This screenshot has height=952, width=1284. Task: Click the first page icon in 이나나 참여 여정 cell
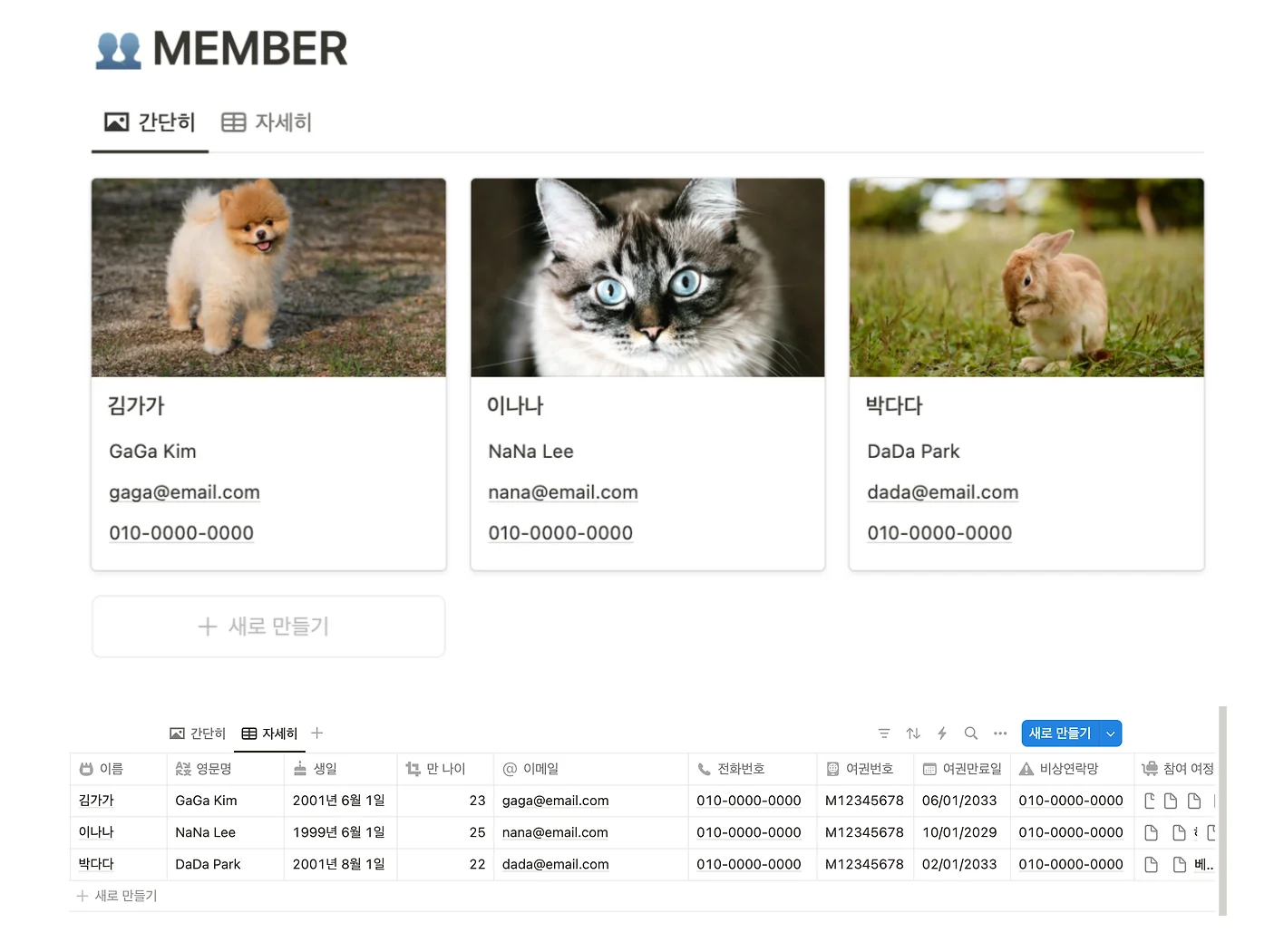tap(1152, 832)
